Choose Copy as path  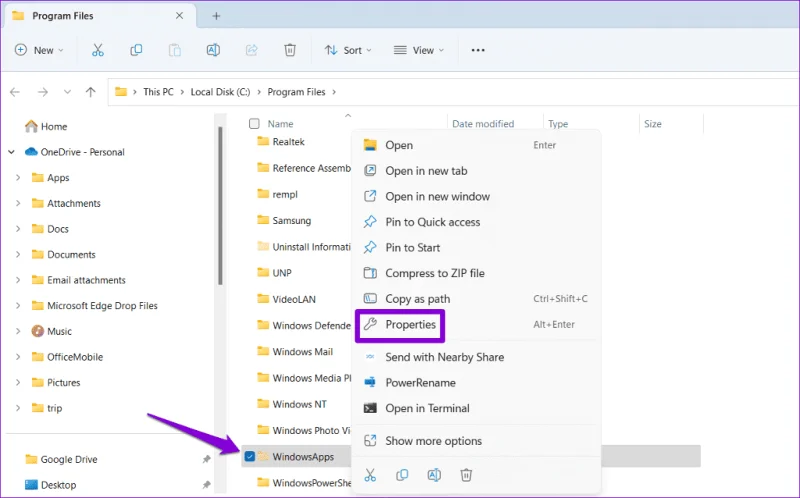coord(476,298)
